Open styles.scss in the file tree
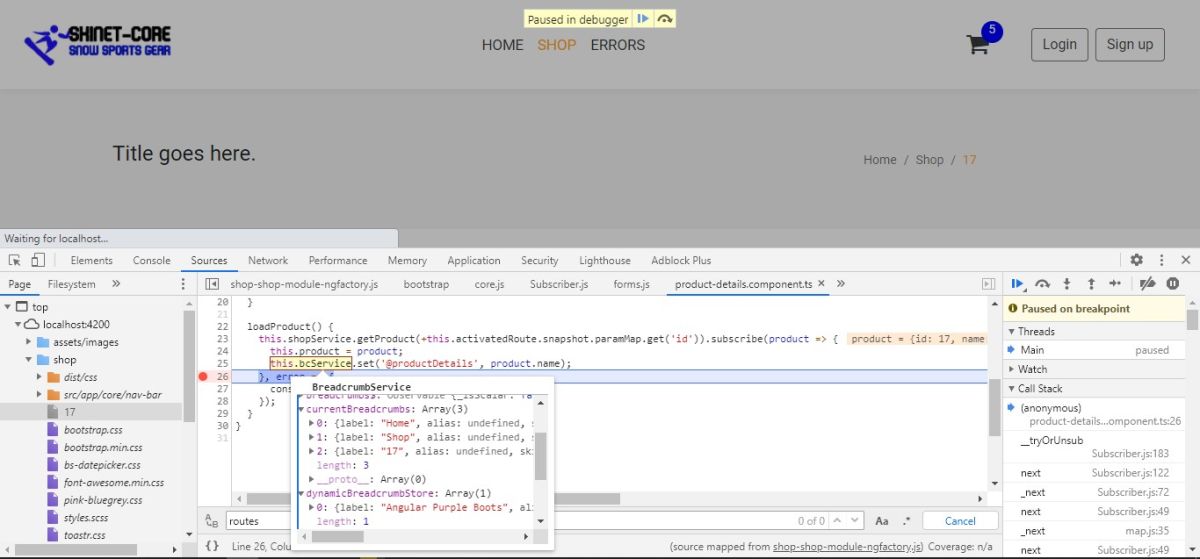This screenshot has width=1200, height=559. [88, 517]
